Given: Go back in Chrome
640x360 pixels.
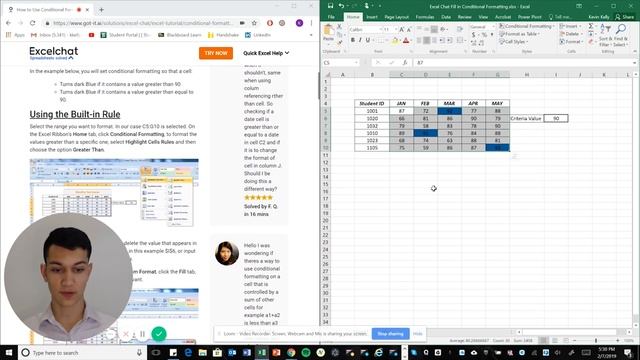Looking at the screenshot, I should [x=9, y=23].
